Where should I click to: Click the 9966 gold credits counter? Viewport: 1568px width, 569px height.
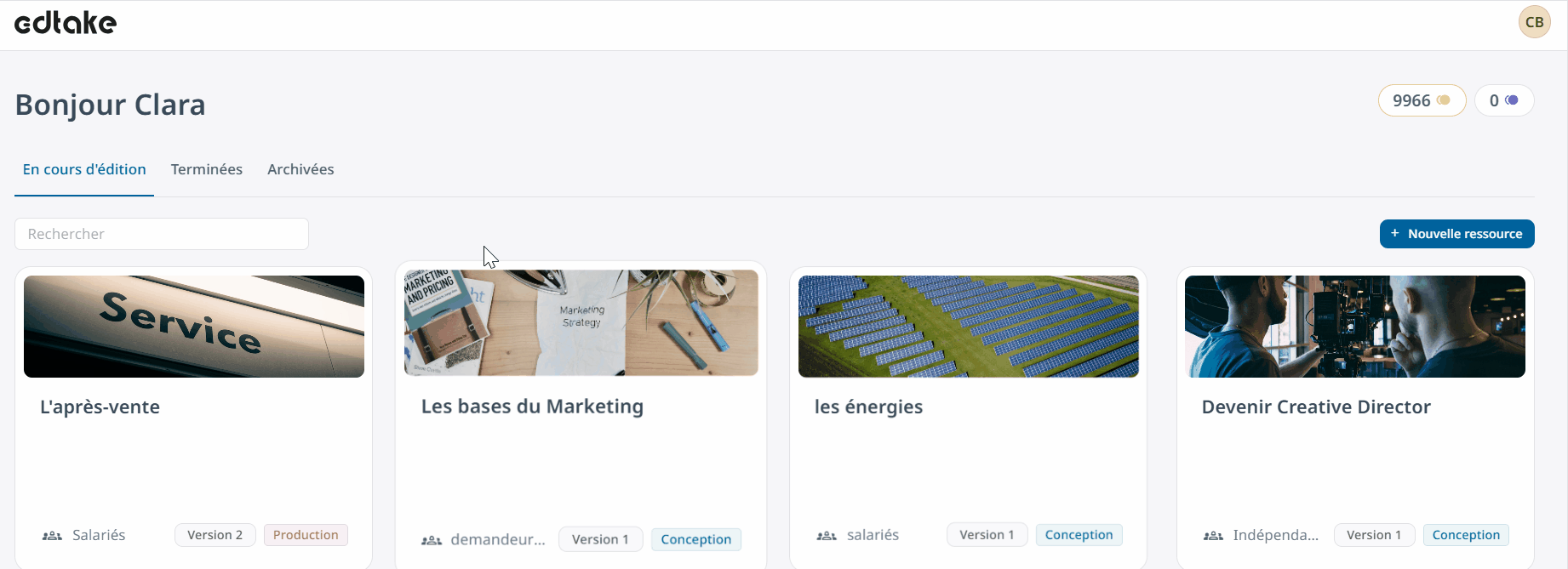tap(1421, 100)
